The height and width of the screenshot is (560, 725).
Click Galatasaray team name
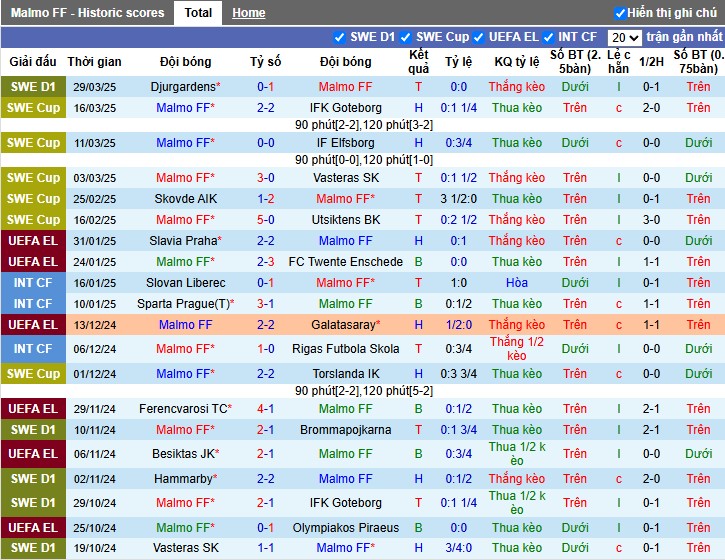[x=343, y=325]
